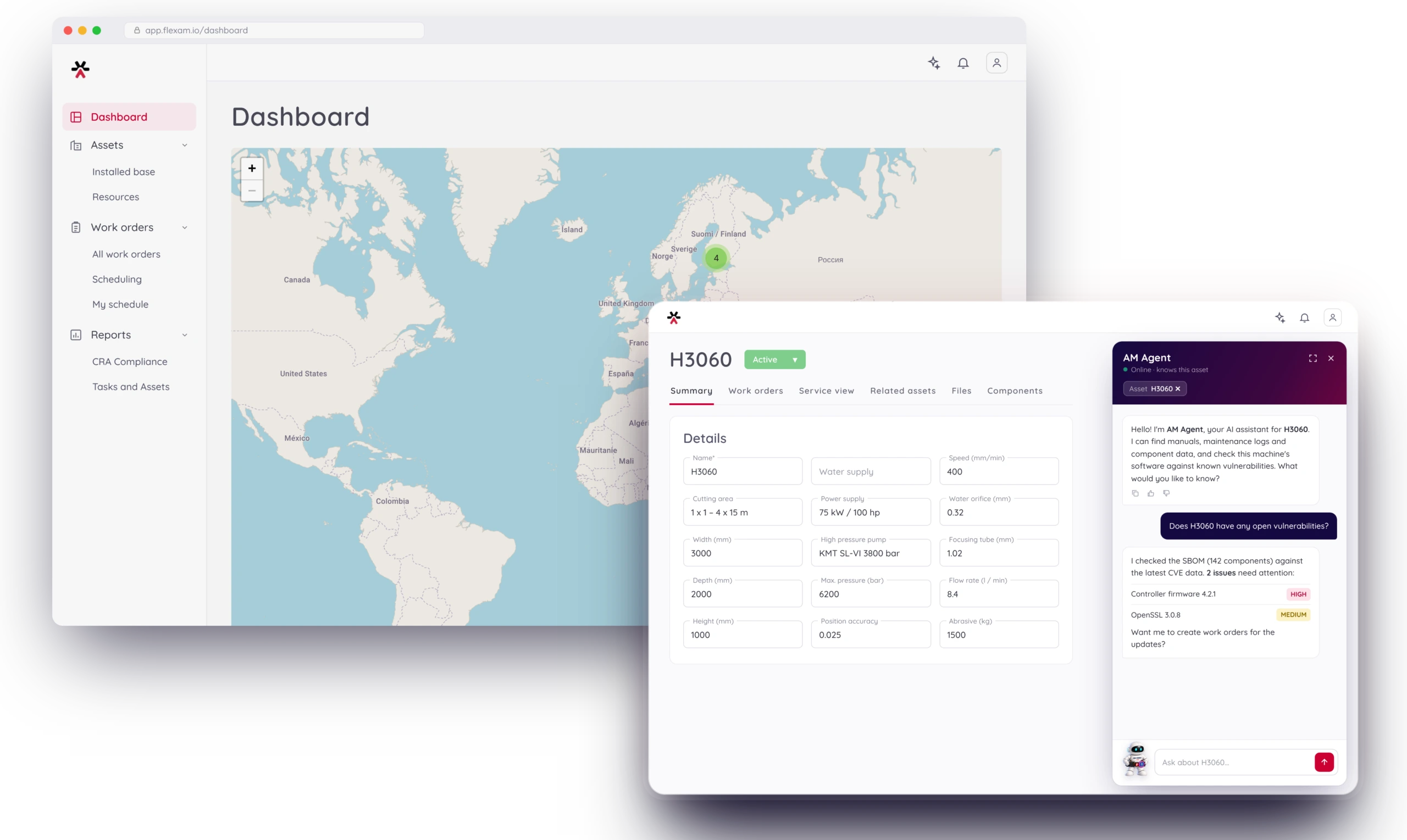1407x840 pixels.
Task: Expand the AM Agent panel to fullscreen
Action: pos(1312,358)
